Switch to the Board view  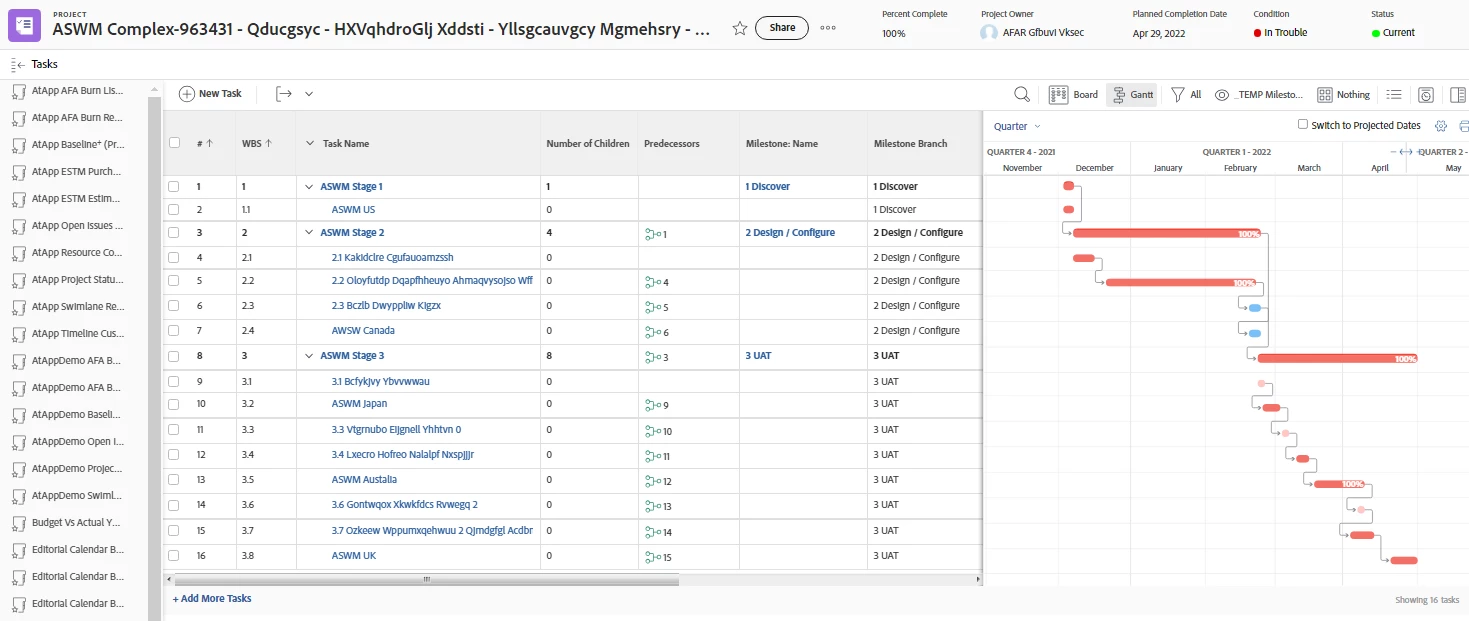click(x=1073, y=95)
